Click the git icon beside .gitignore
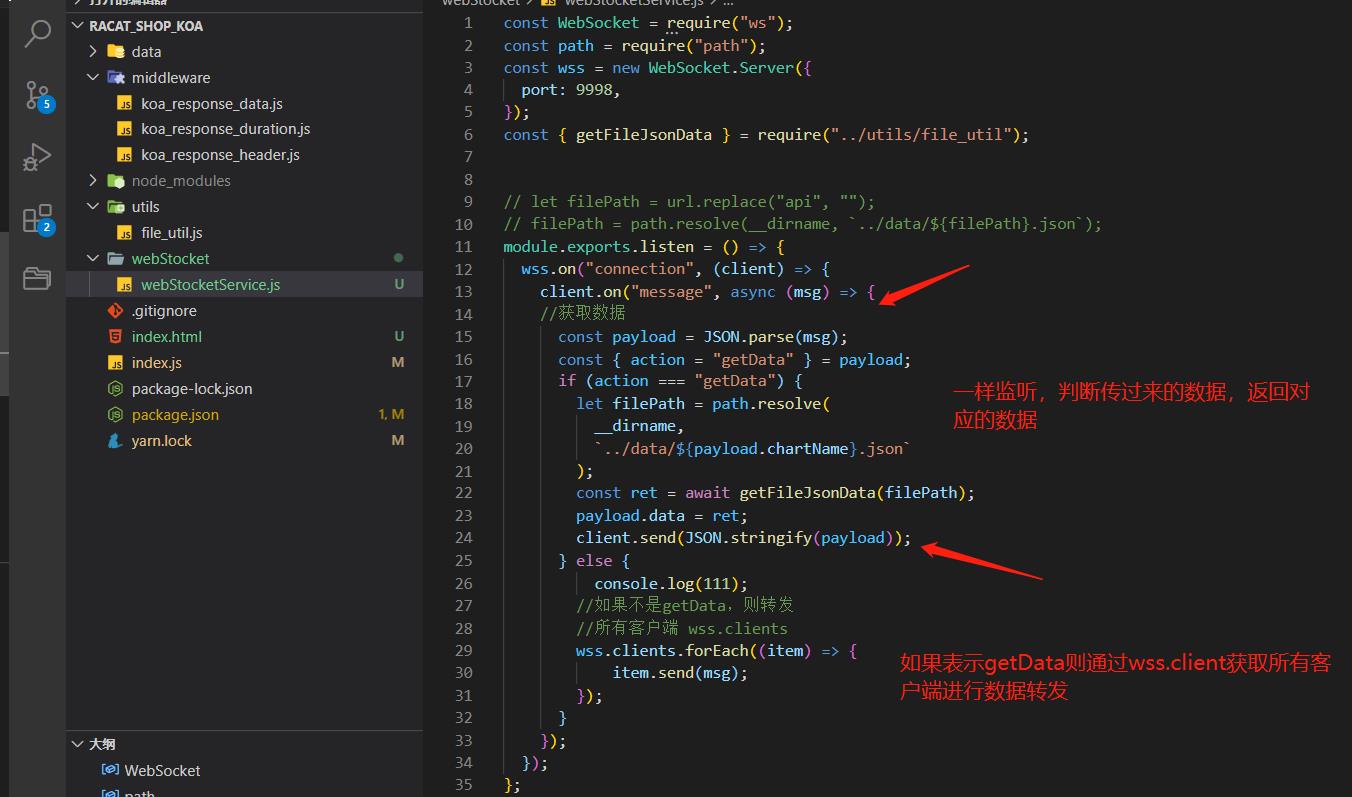The image size is (1352, 797). [115, 311]
